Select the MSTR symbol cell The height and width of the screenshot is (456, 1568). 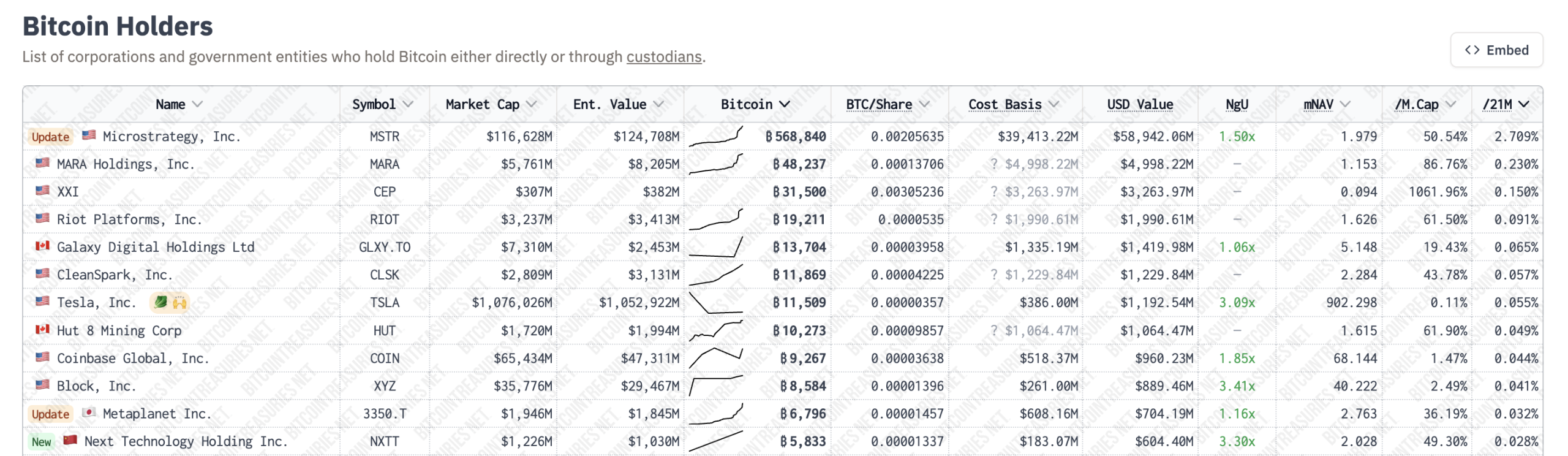385,137
